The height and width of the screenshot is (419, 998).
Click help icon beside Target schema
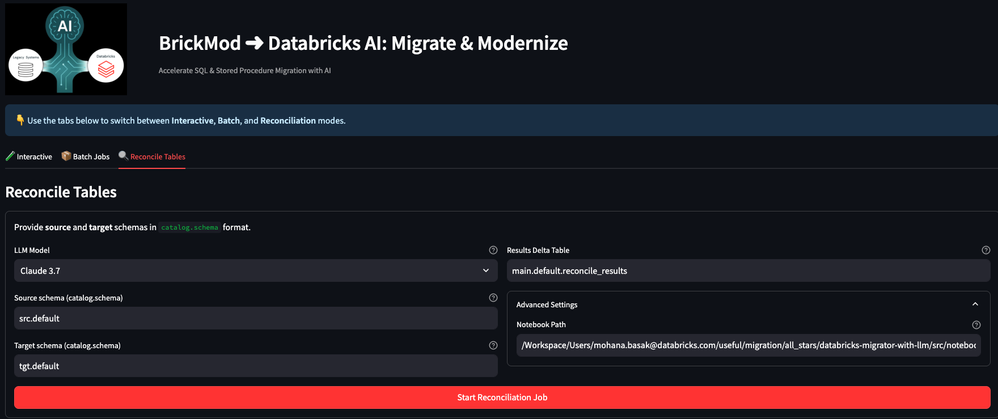pyautogui.click(x=492, y=346)
